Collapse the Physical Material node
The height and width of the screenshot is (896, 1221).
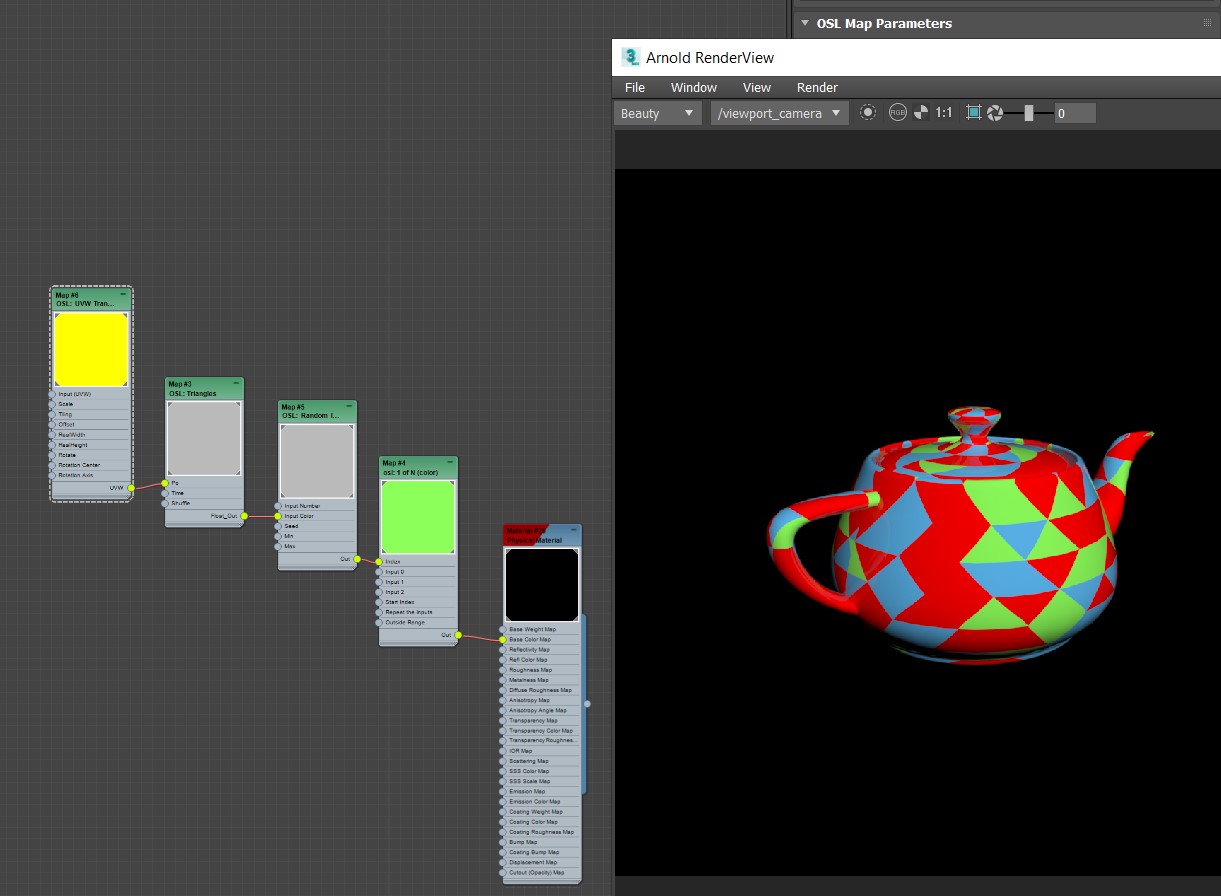point(574,530)
